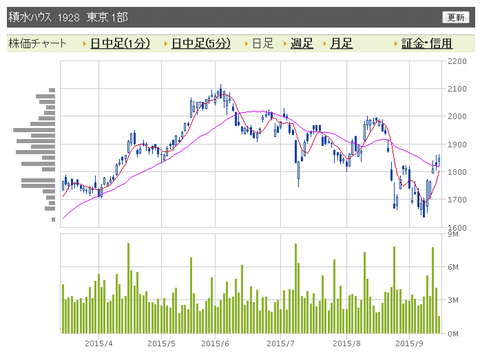Click the 1900 price axis label
This screenshot has width=480, height=360.
point(457,145)
